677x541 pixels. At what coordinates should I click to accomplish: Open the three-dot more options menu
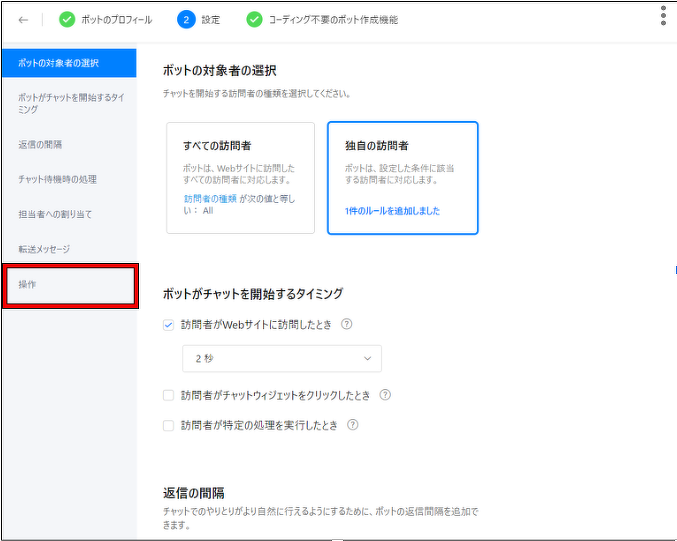(663, 15)
